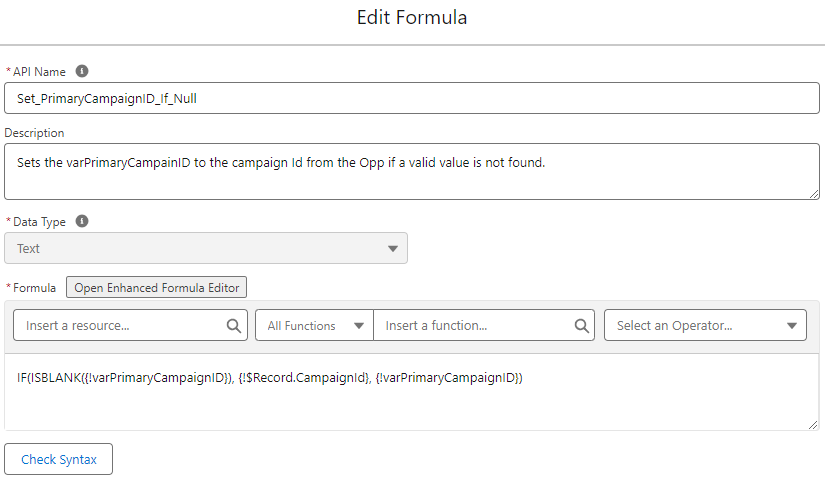Click the API Name label text
The image size is (825, 483).
39,72
